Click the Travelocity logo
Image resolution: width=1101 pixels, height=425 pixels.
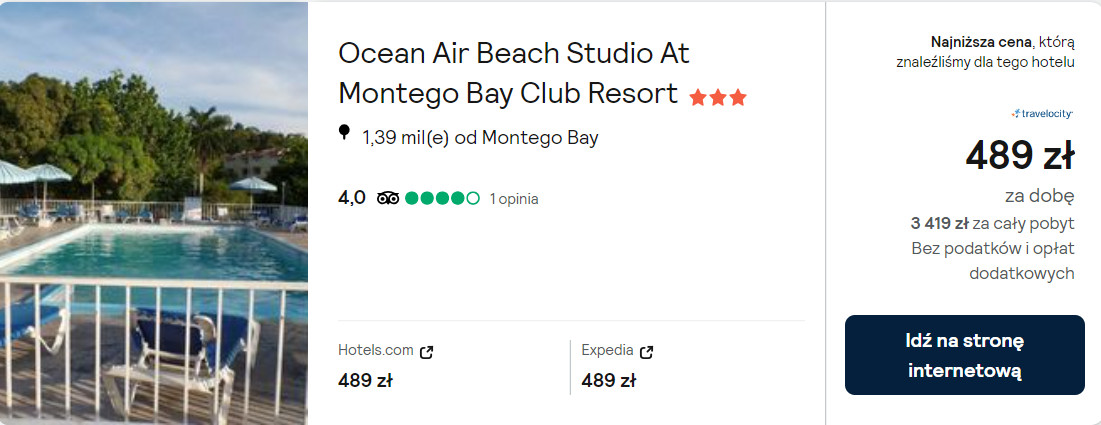point(1041,114)
